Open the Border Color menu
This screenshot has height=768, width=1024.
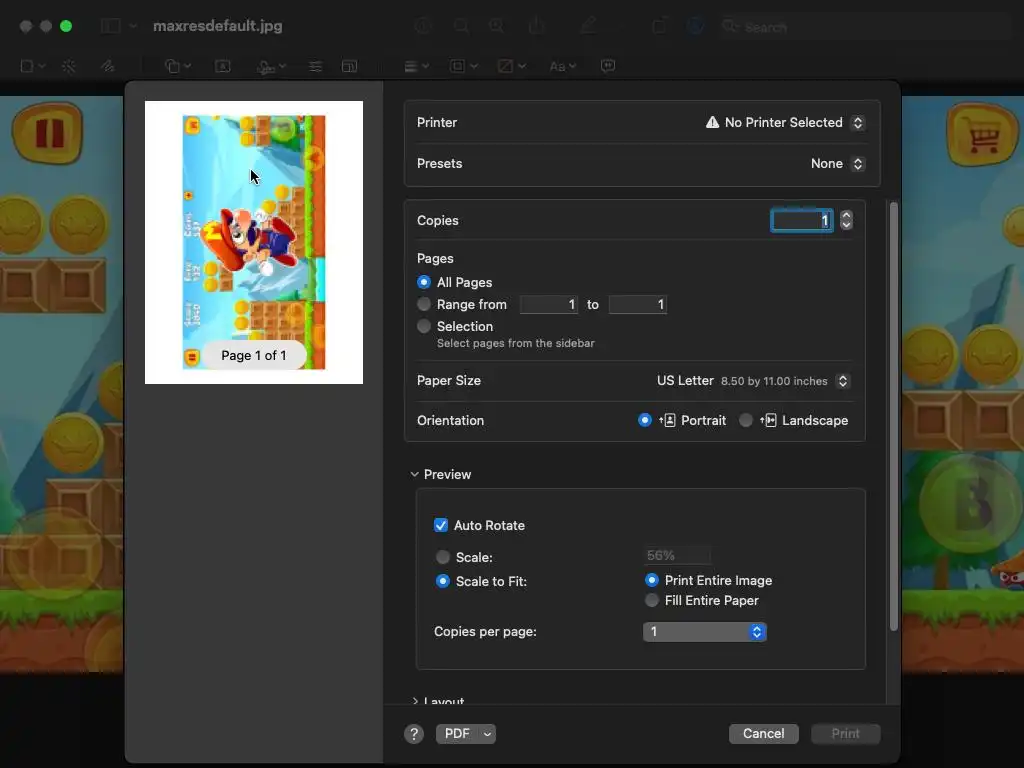tap(464, 66)
